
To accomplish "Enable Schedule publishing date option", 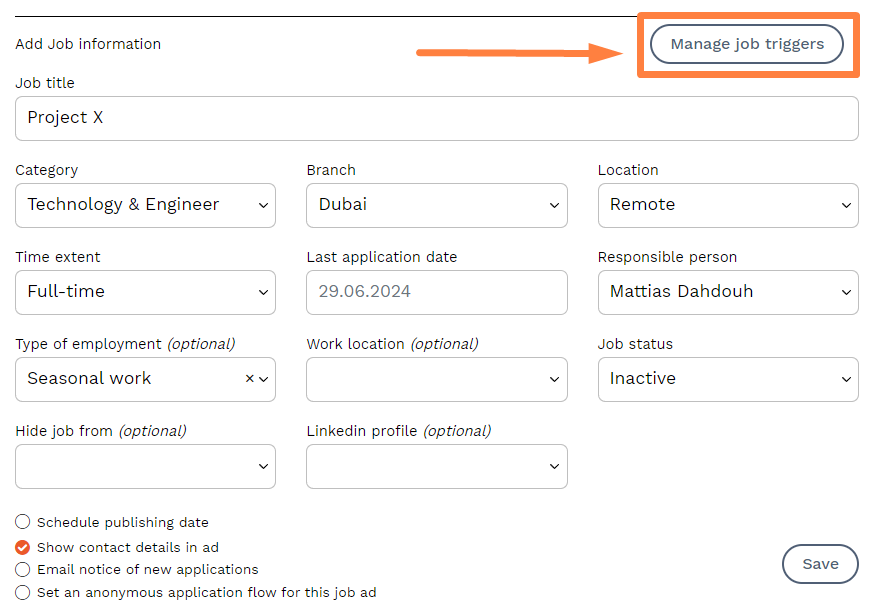I will coord(23,522).
